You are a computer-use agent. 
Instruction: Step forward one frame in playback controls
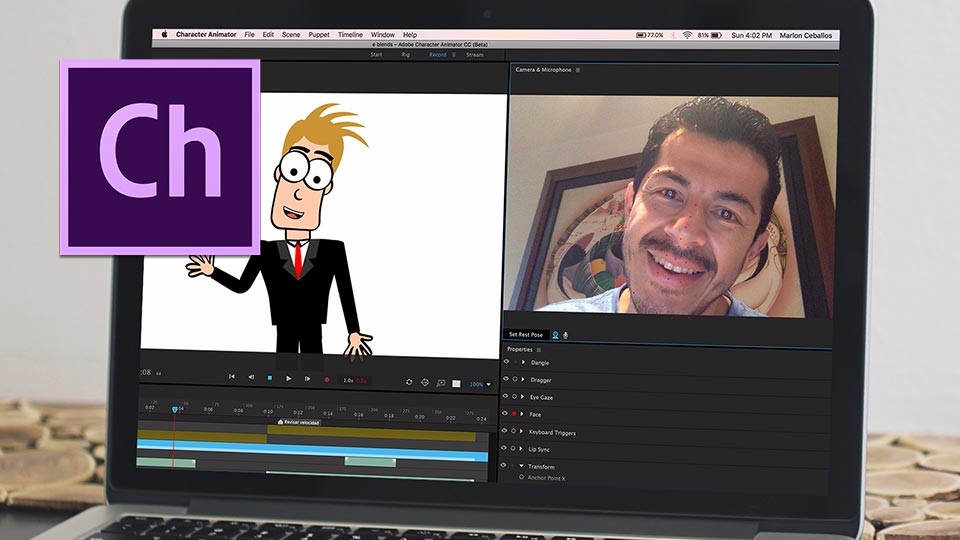[x=307, y=379]
